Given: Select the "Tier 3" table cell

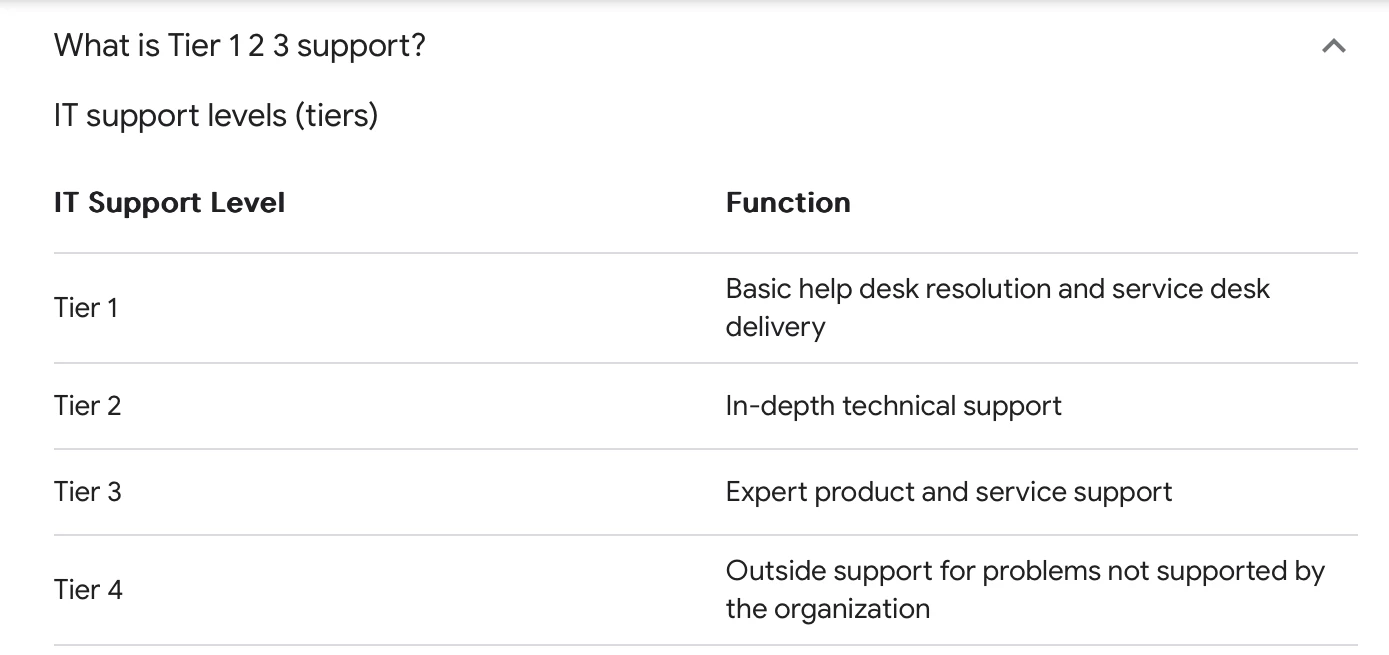Looking at the screenshot, I should pos(88,492).
